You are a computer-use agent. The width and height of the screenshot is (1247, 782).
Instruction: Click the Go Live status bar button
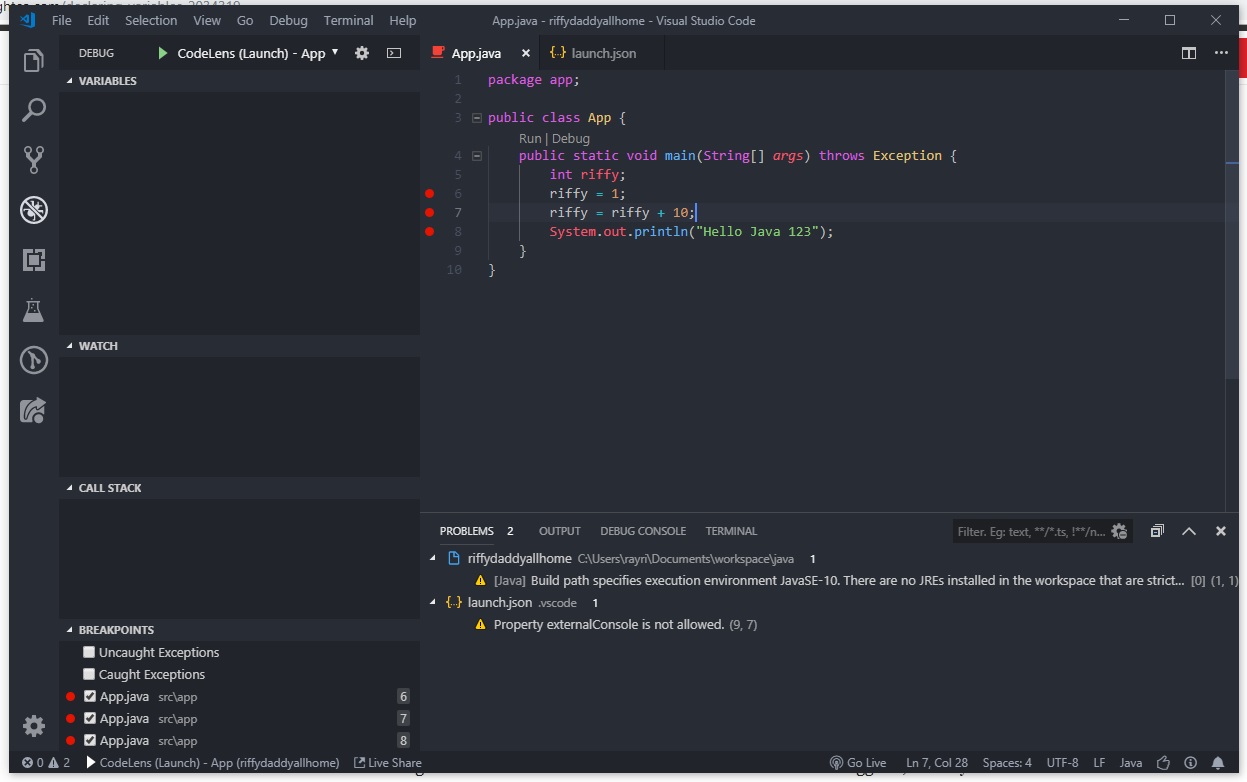point(858,762)
